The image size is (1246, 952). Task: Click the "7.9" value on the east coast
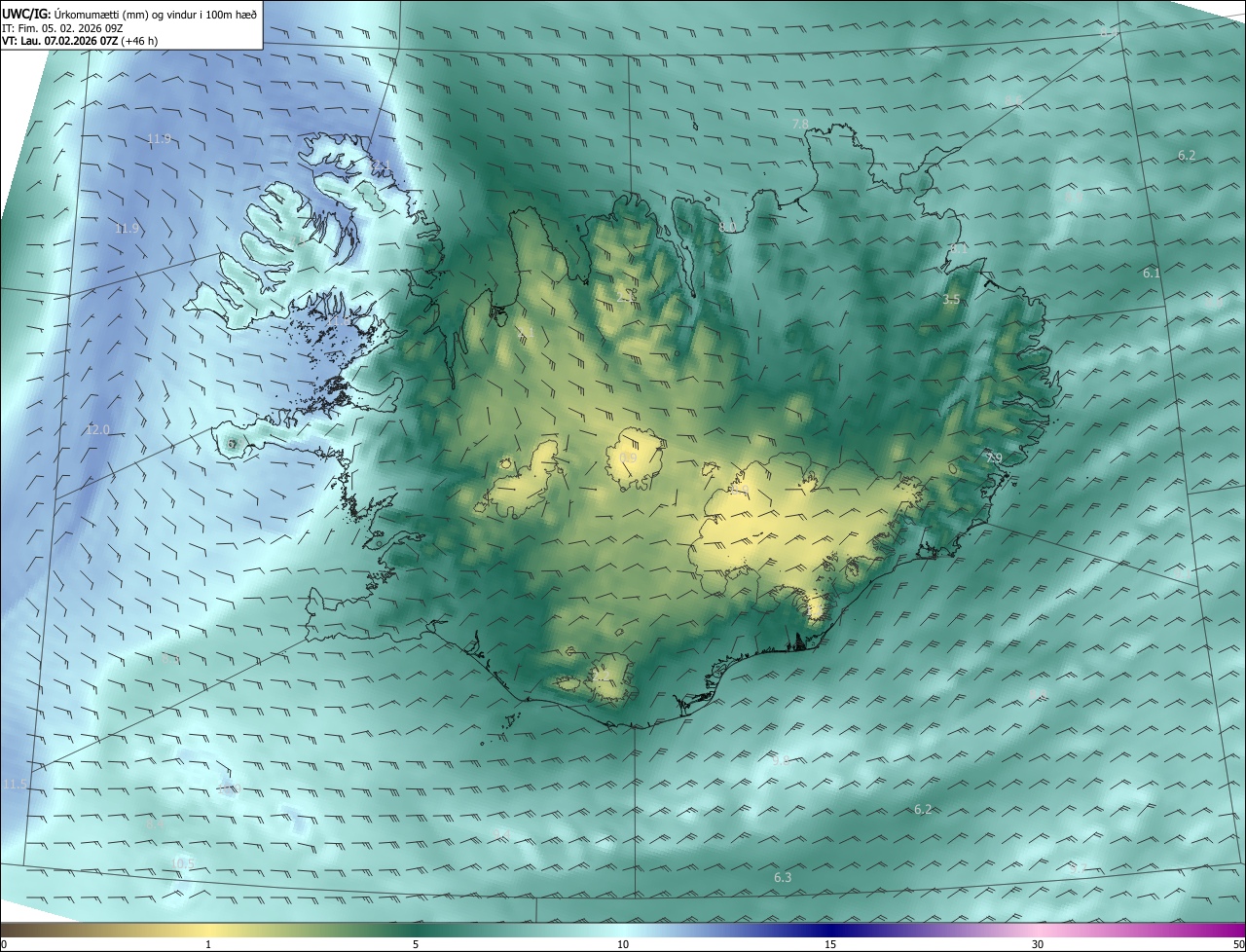[x=993, y=458]
